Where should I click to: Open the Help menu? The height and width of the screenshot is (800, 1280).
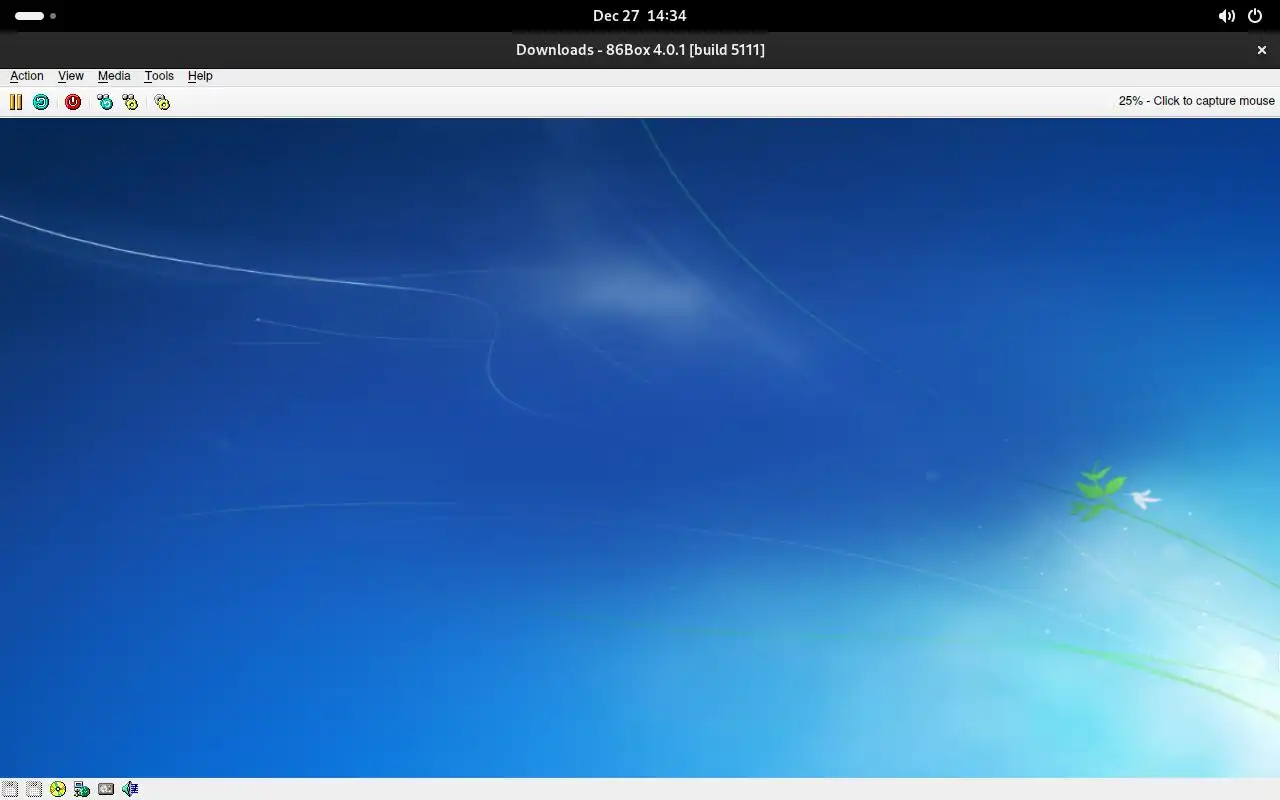200,76
